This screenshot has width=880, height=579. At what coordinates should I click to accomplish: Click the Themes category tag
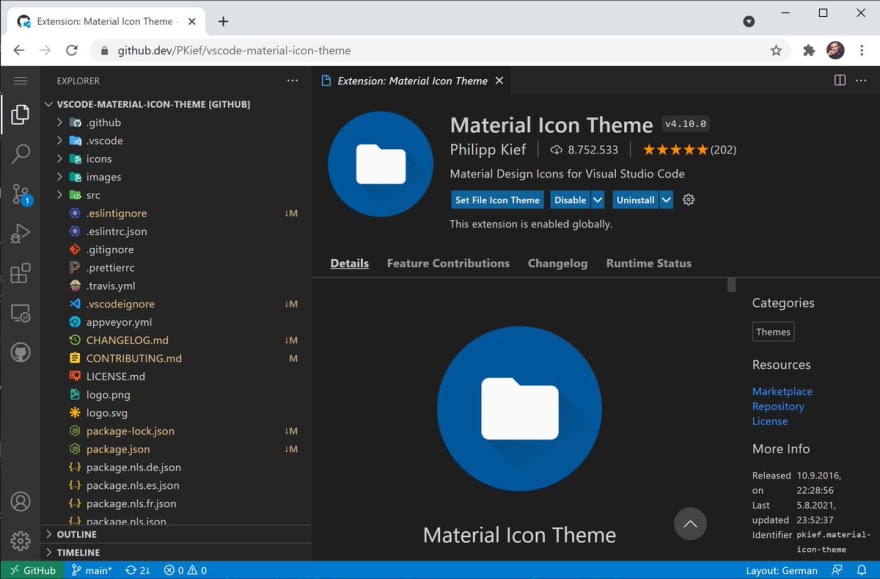773,332
